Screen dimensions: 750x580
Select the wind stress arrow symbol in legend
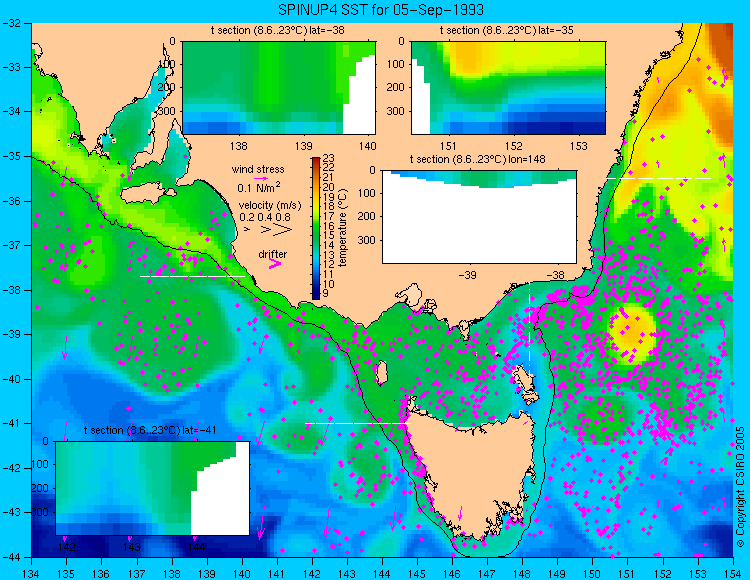[261, 179]
